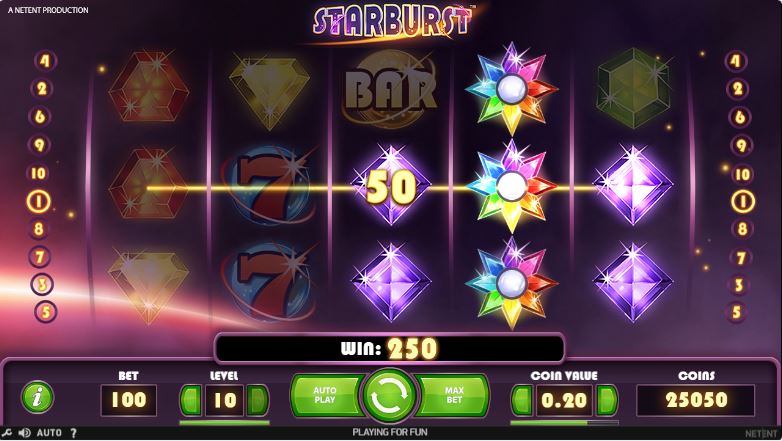Image resolution: width=782 pixels, height=441 pixels.
Task: Select payline 4 indicator on the left
Action: pos(45,61)
